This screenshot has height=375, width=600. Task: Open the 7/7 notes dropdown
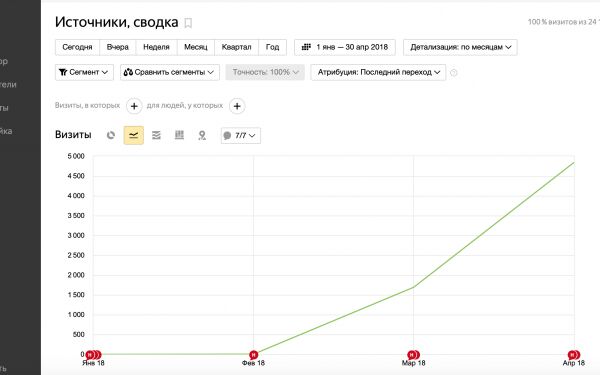241,135
